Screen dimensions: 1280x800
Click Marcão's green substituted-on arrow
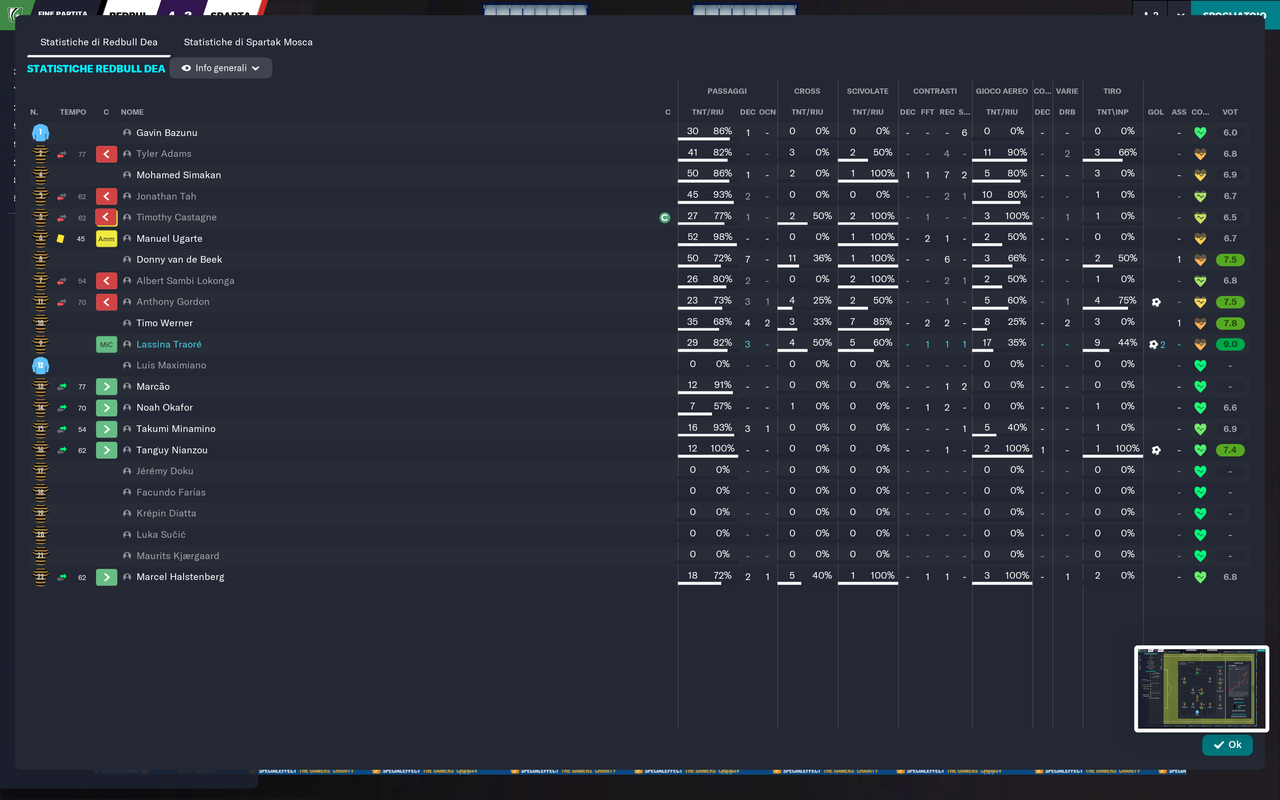(x=107, y=386)
